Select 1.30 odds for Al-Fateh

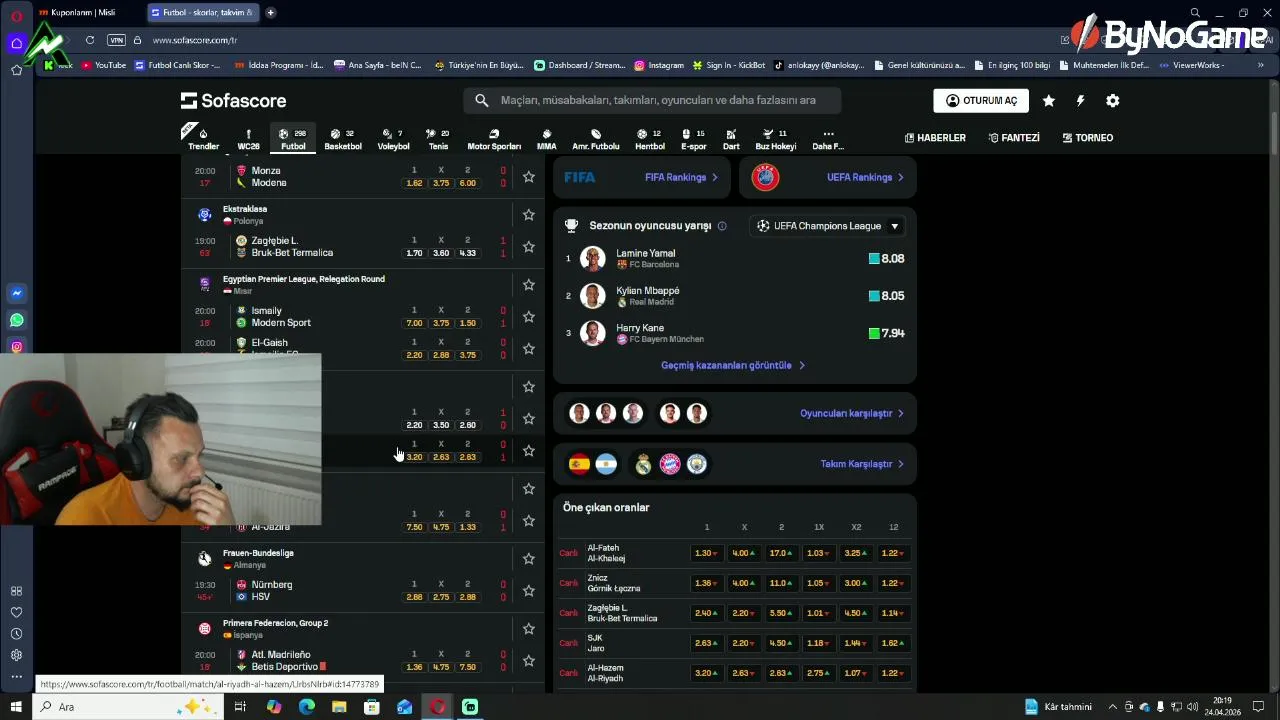pyautogui.click(x=706, y=553)
